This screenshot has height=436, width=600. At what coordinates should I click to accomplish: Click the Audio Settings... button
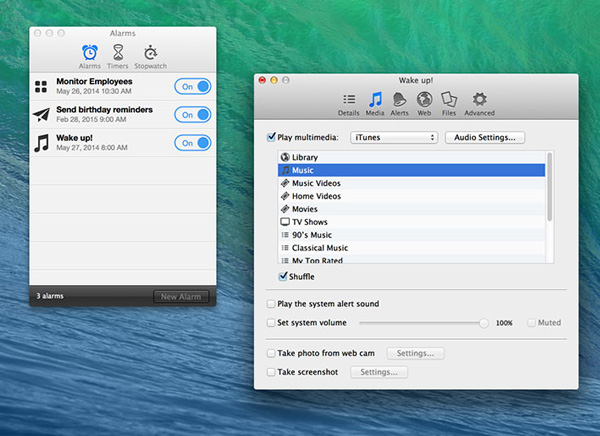pos(485,137)
